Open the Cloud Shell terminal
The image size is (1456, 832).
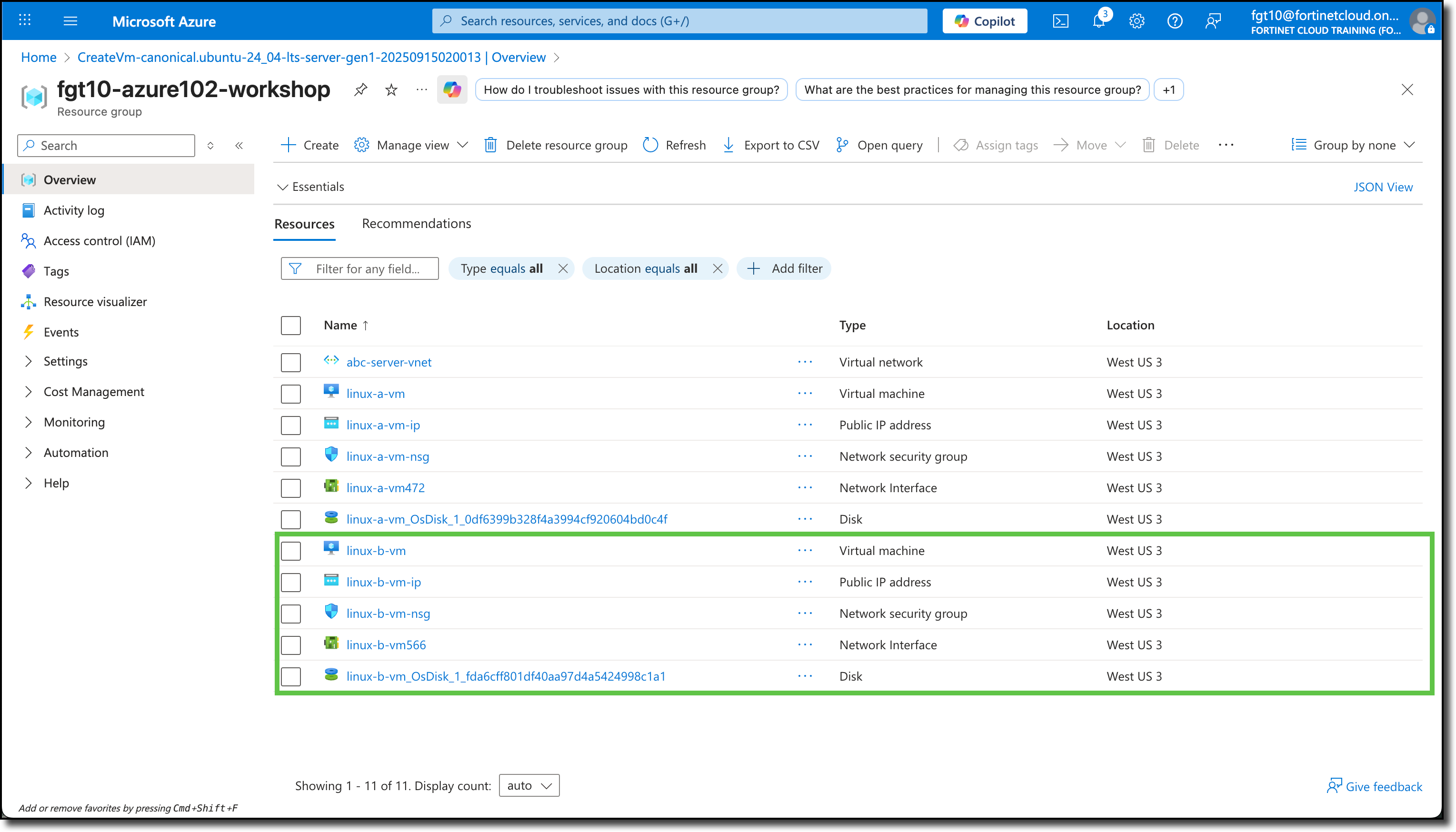coord(1061,20)
